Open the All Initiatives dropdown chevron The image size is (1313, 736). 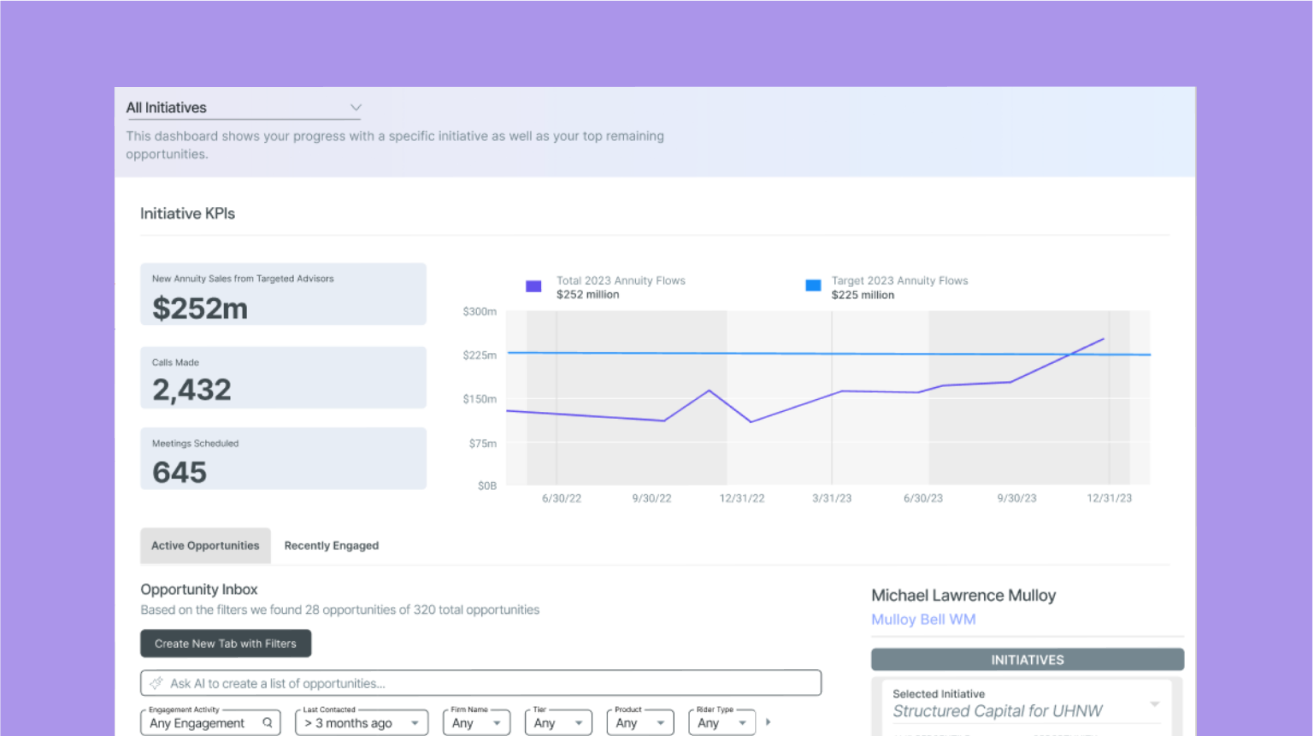pyautogui.click(x=355, y=108)
